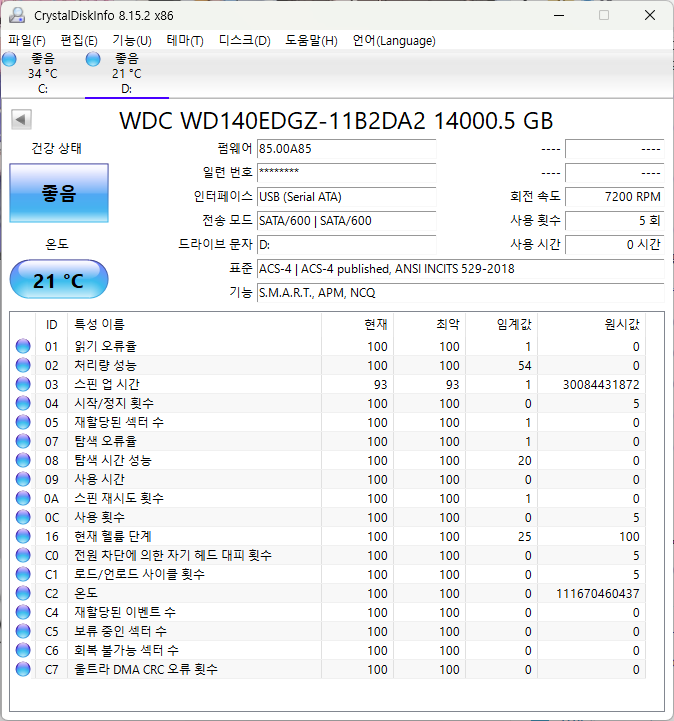
Task: Click the 21 °C temperature button
Action: [x=59, y=280]
